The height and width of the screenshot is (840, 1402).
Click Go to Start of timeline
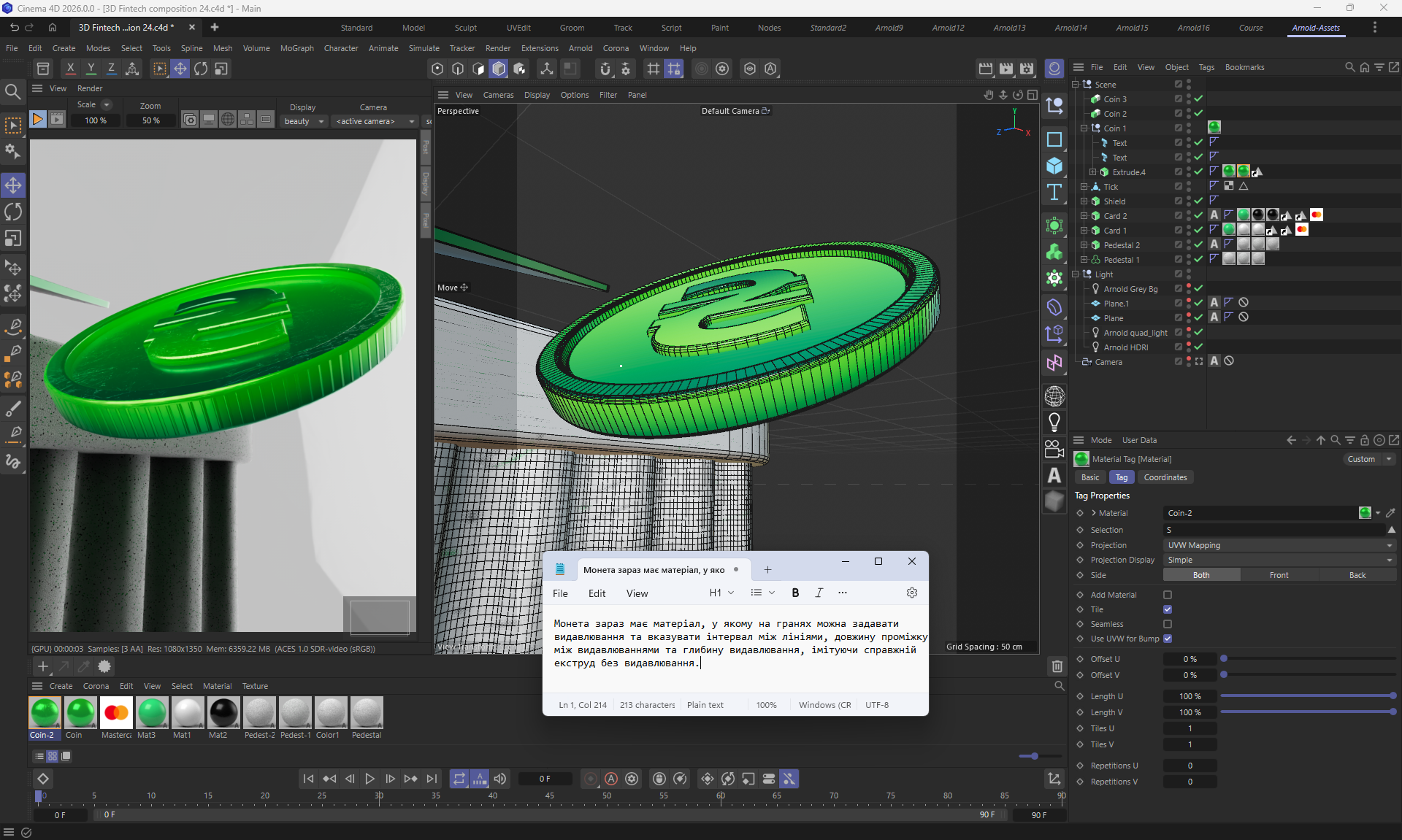pos(308,779)
